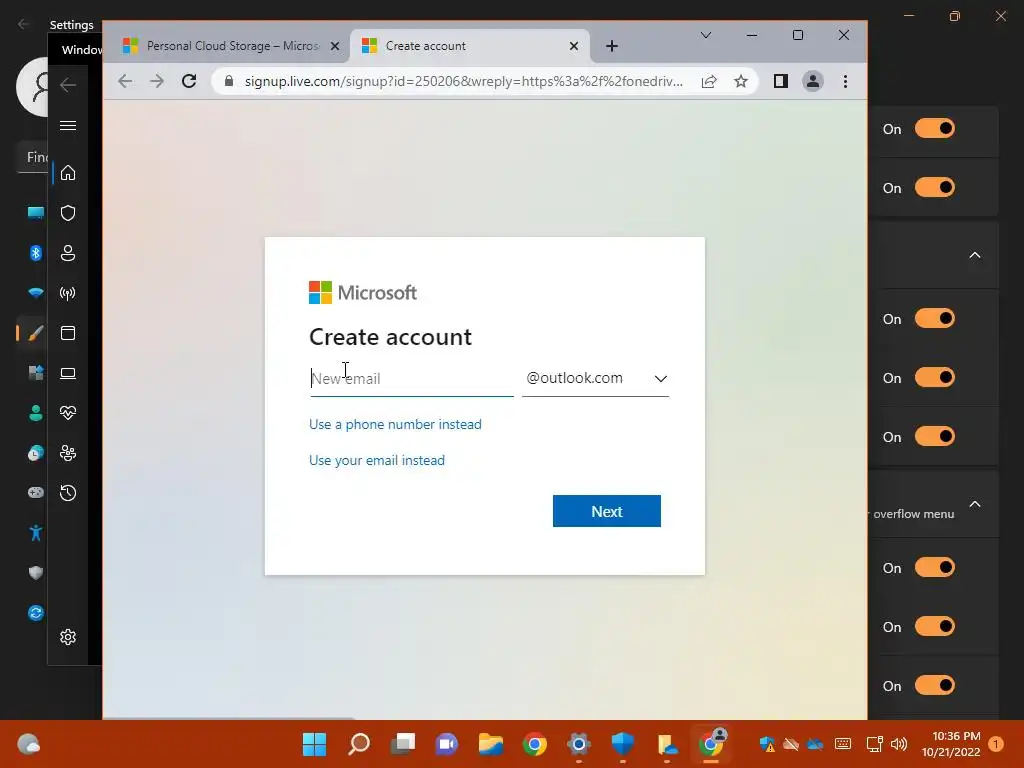
Task: Toggle the fourth On switch from top
Action: coord(935,377)
